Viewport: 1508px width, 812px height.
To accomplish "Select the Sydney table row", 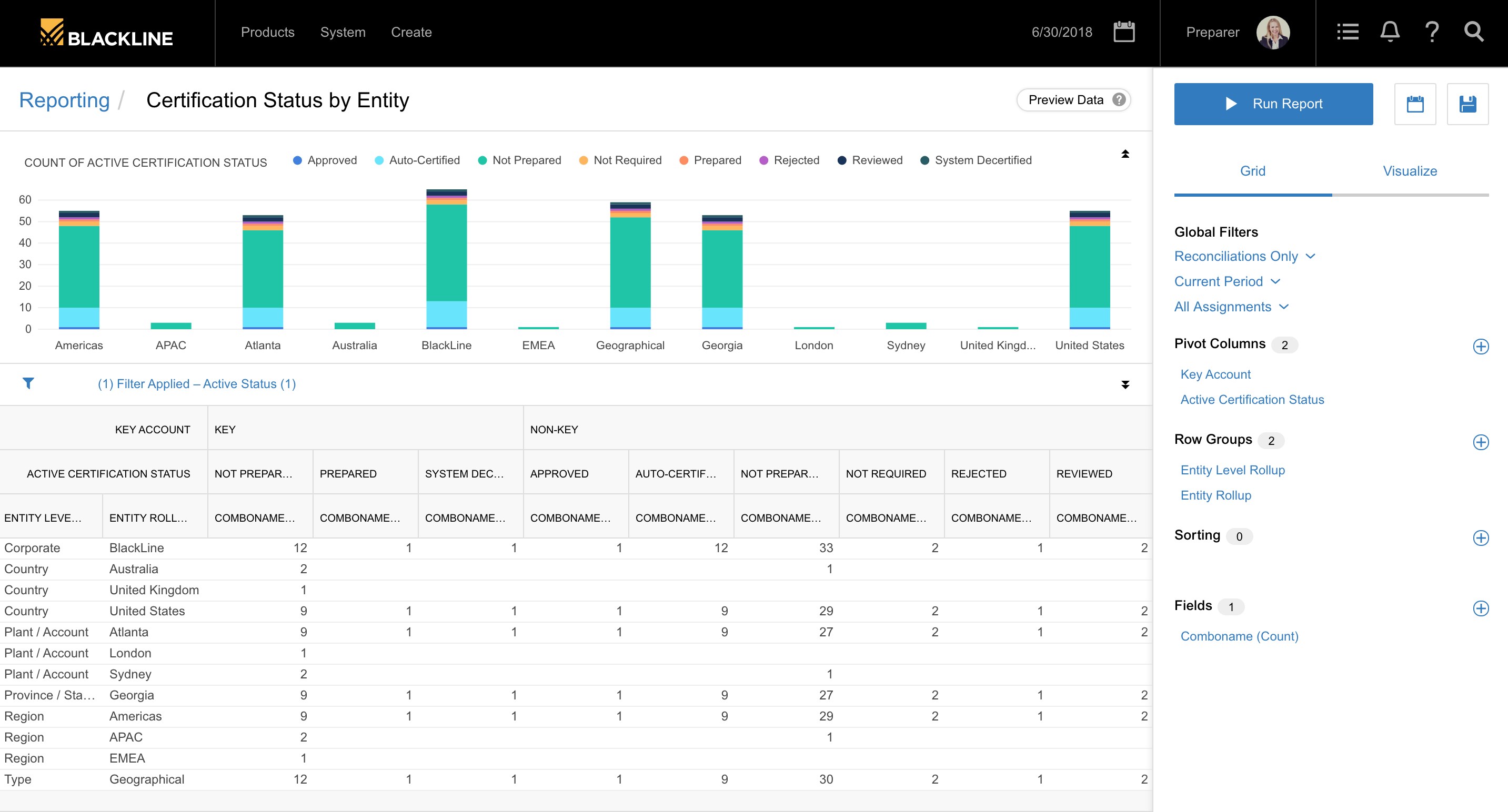I will tap(576, 675).
